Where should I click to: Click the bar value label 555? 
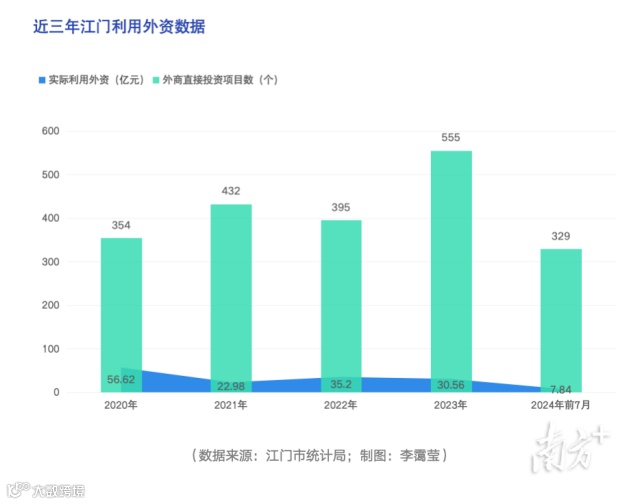click(x=451, y=138)
